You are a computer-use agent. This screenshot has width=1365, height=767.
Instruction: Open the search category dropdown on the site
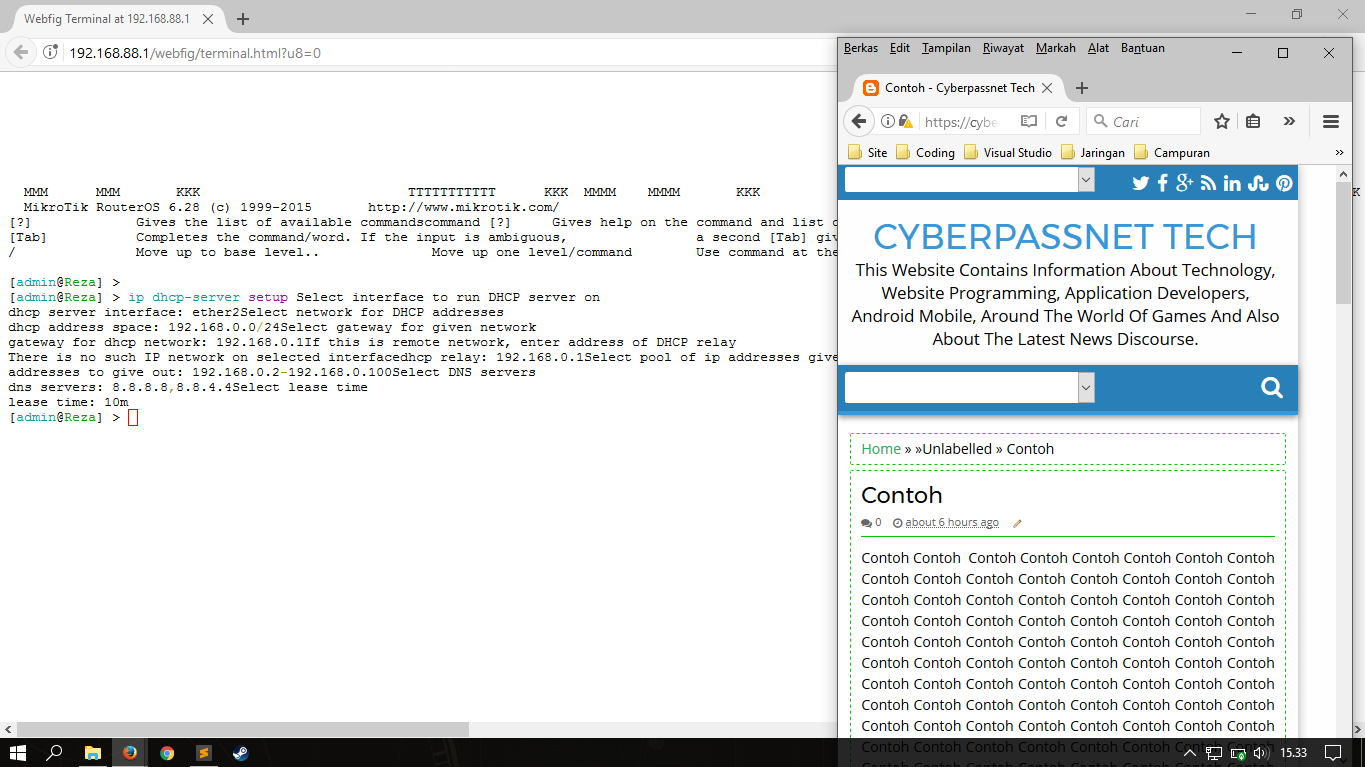[x=1086, y=388]
